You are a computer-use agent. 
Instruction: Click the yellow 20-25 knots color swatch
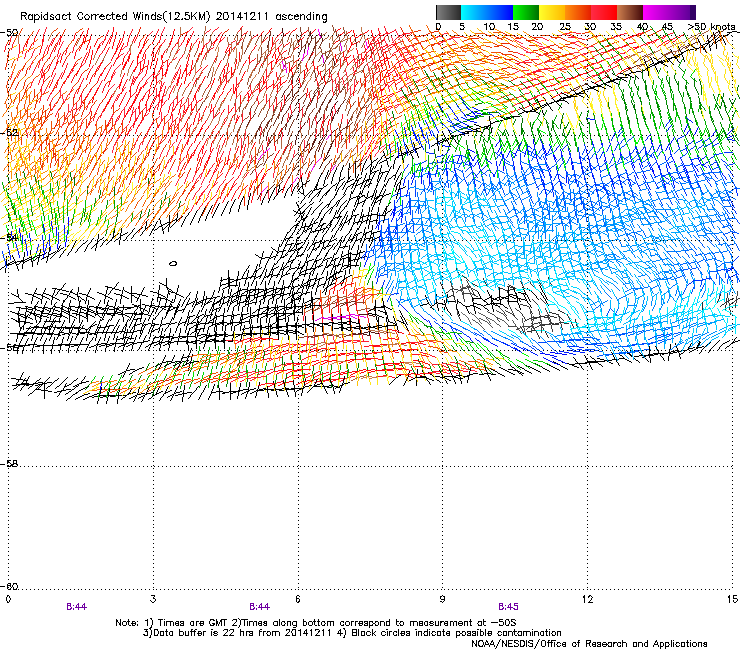(x=552, y=12)
